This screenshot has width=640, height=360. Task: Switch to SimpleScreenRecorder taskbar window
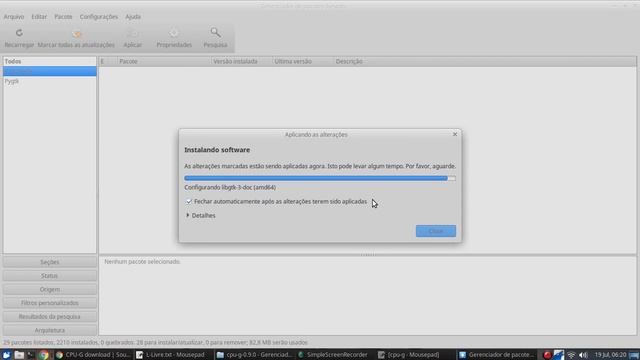click(334, 355)
